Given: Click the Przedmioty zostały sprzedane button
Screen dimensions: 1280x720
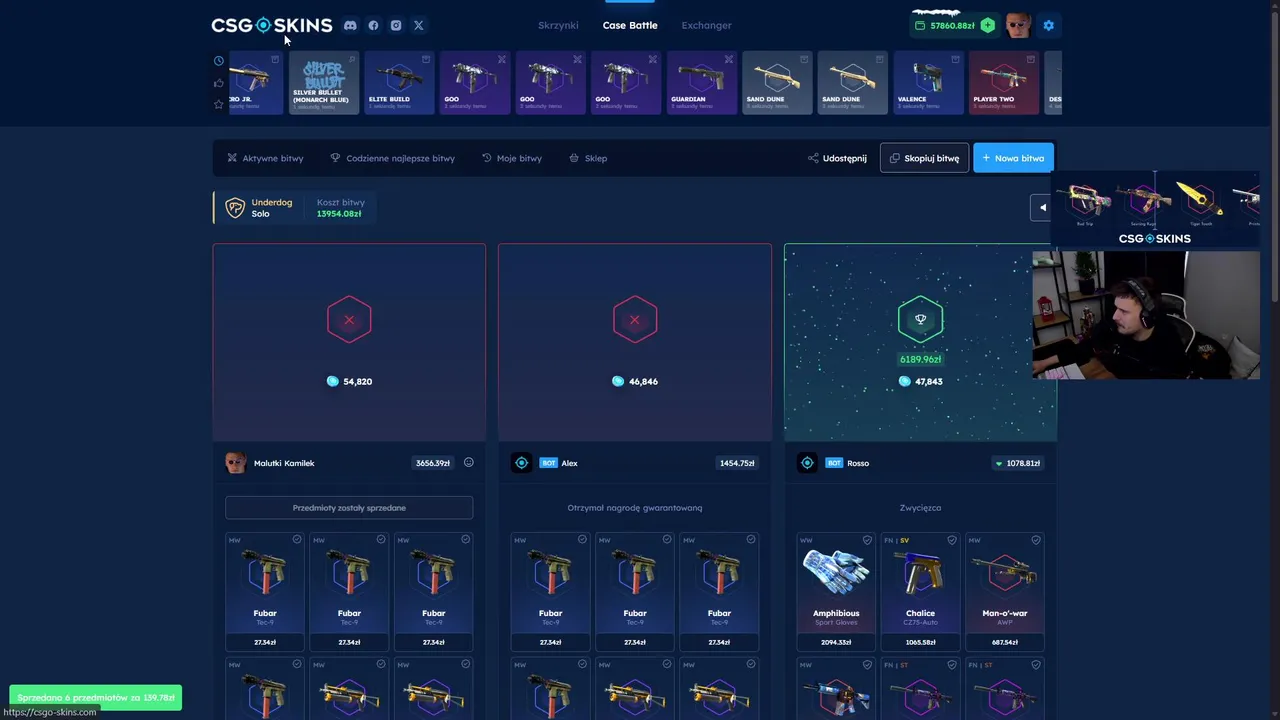Looking at the screenshot, I should 349,507.
